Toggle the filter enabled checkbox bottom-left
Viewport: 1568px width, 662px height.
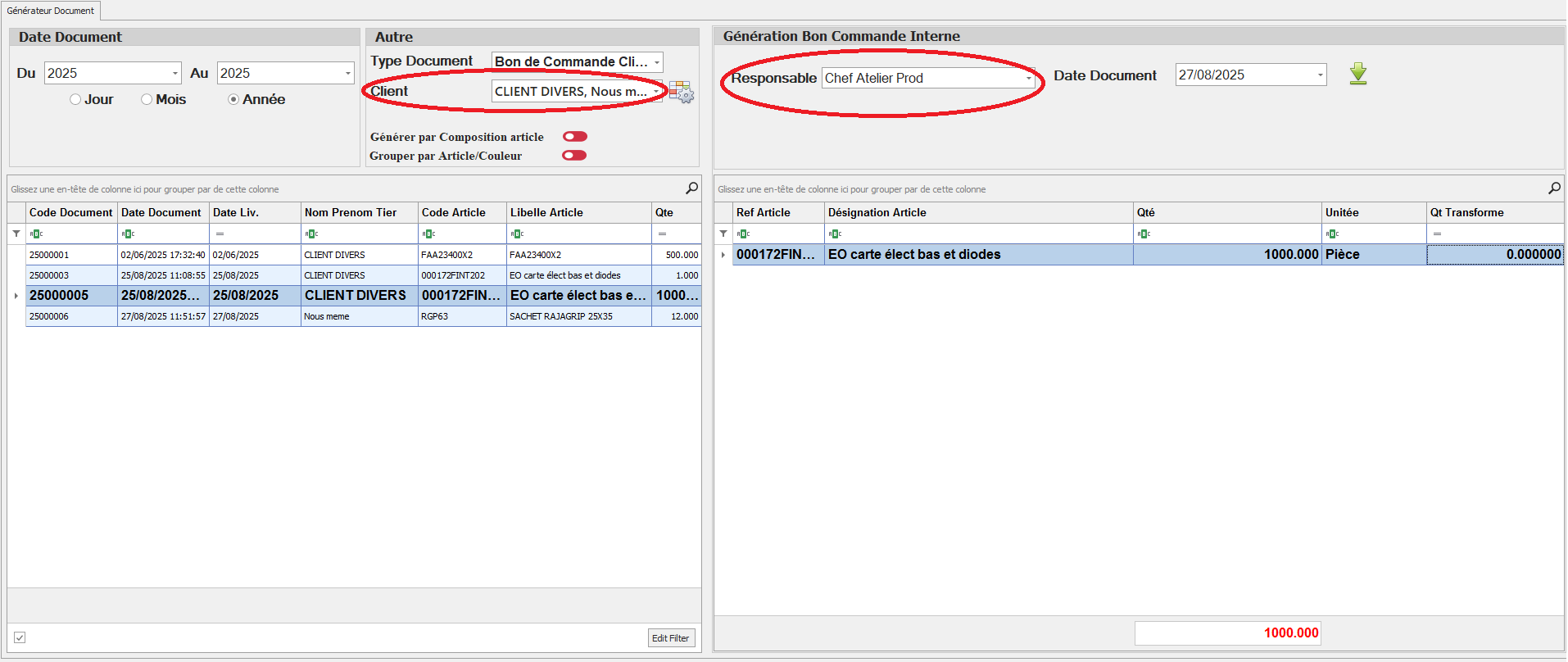20,637
